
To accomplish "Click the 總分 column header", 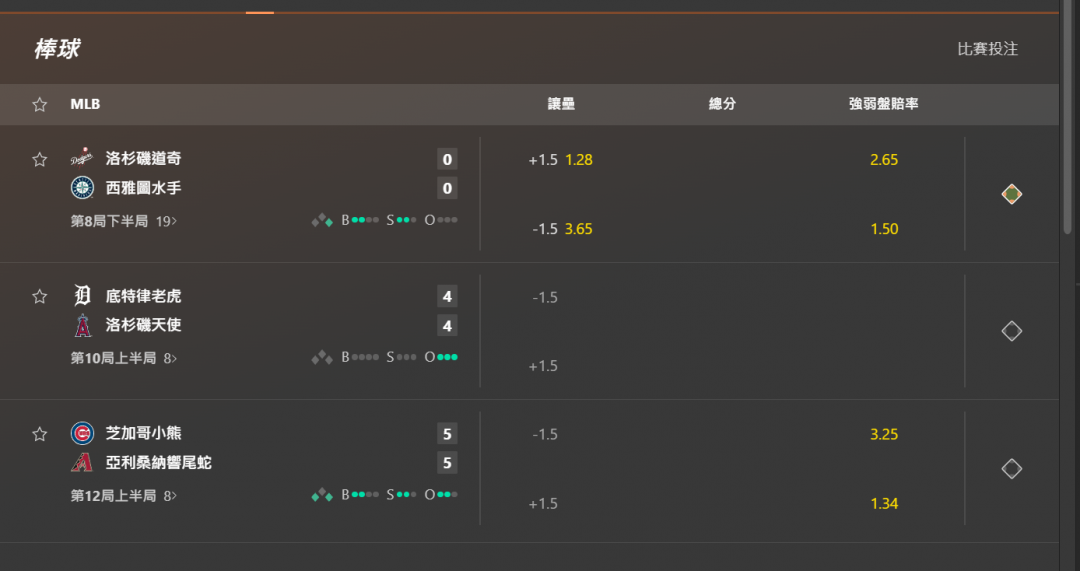I will click(x=722, y=104).
